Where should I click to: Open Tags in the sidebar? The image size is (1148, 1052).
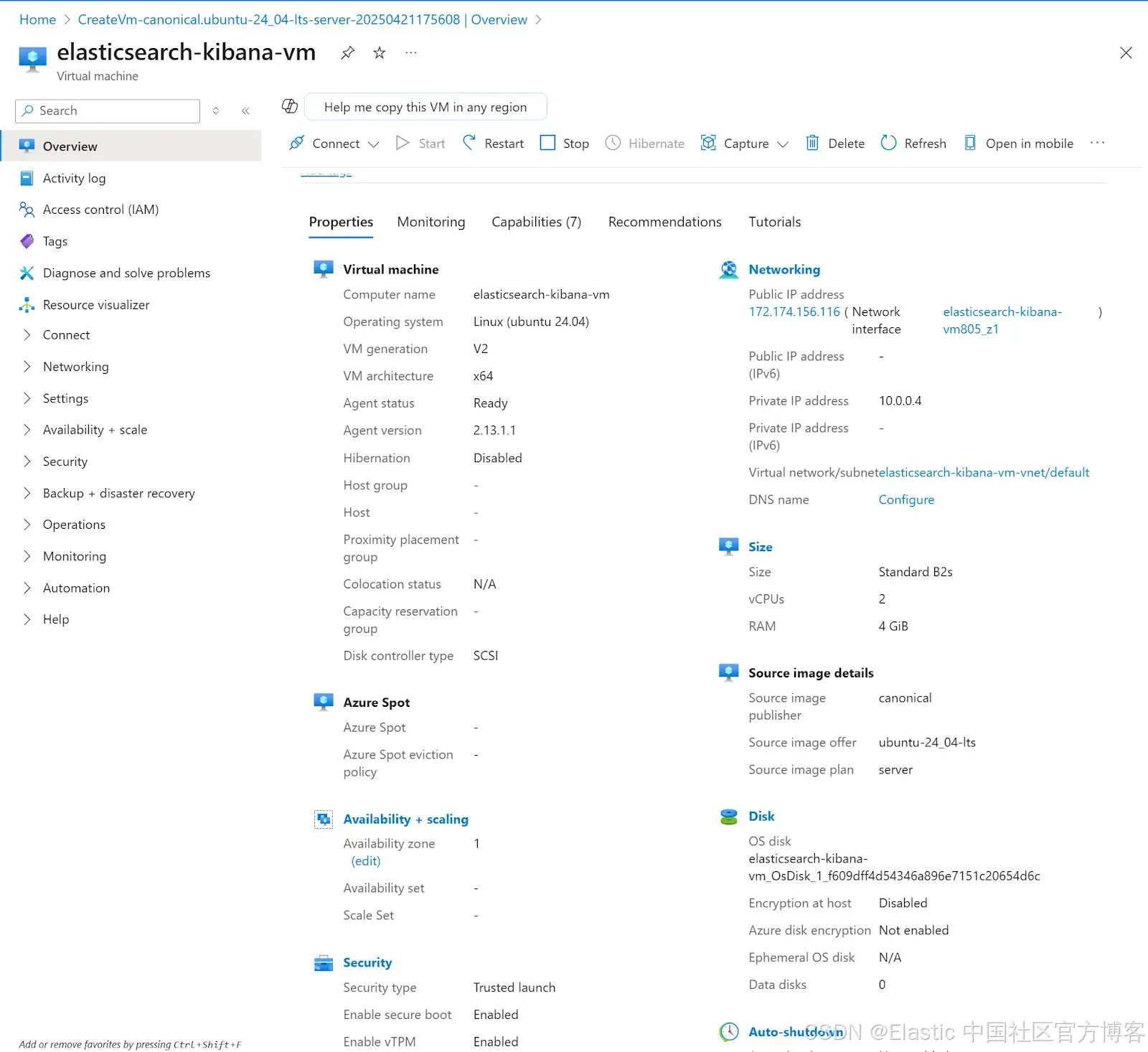(55, 241)
